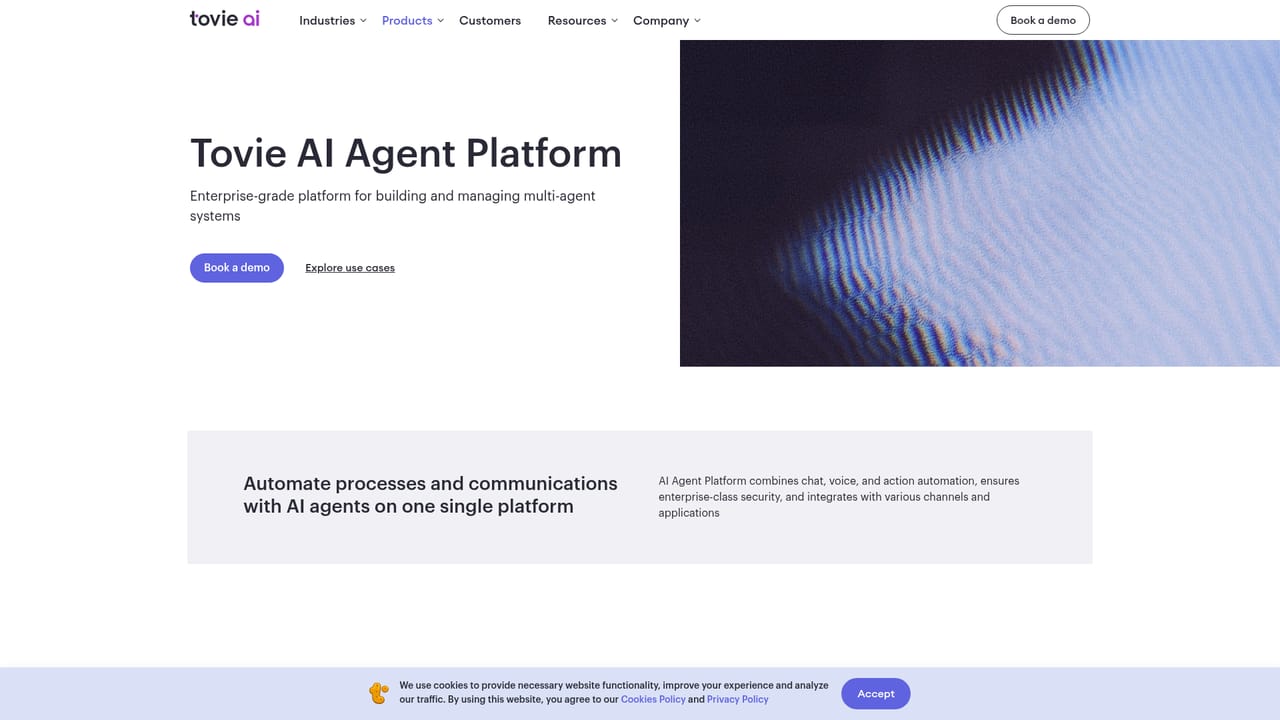
Task: Expand the Products chevron
Action: click(x=440, y=21)
